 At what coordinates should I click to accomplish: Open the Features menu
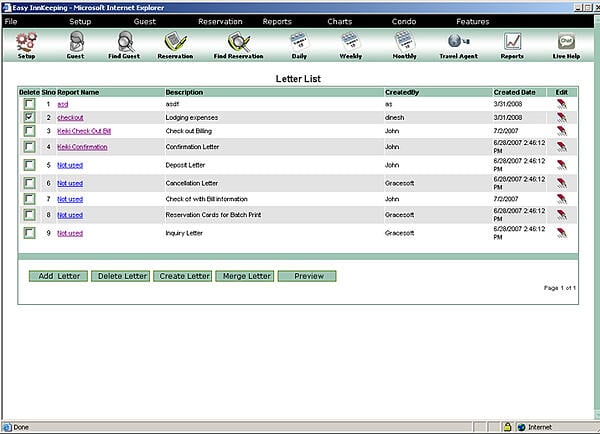pos(473,21)
